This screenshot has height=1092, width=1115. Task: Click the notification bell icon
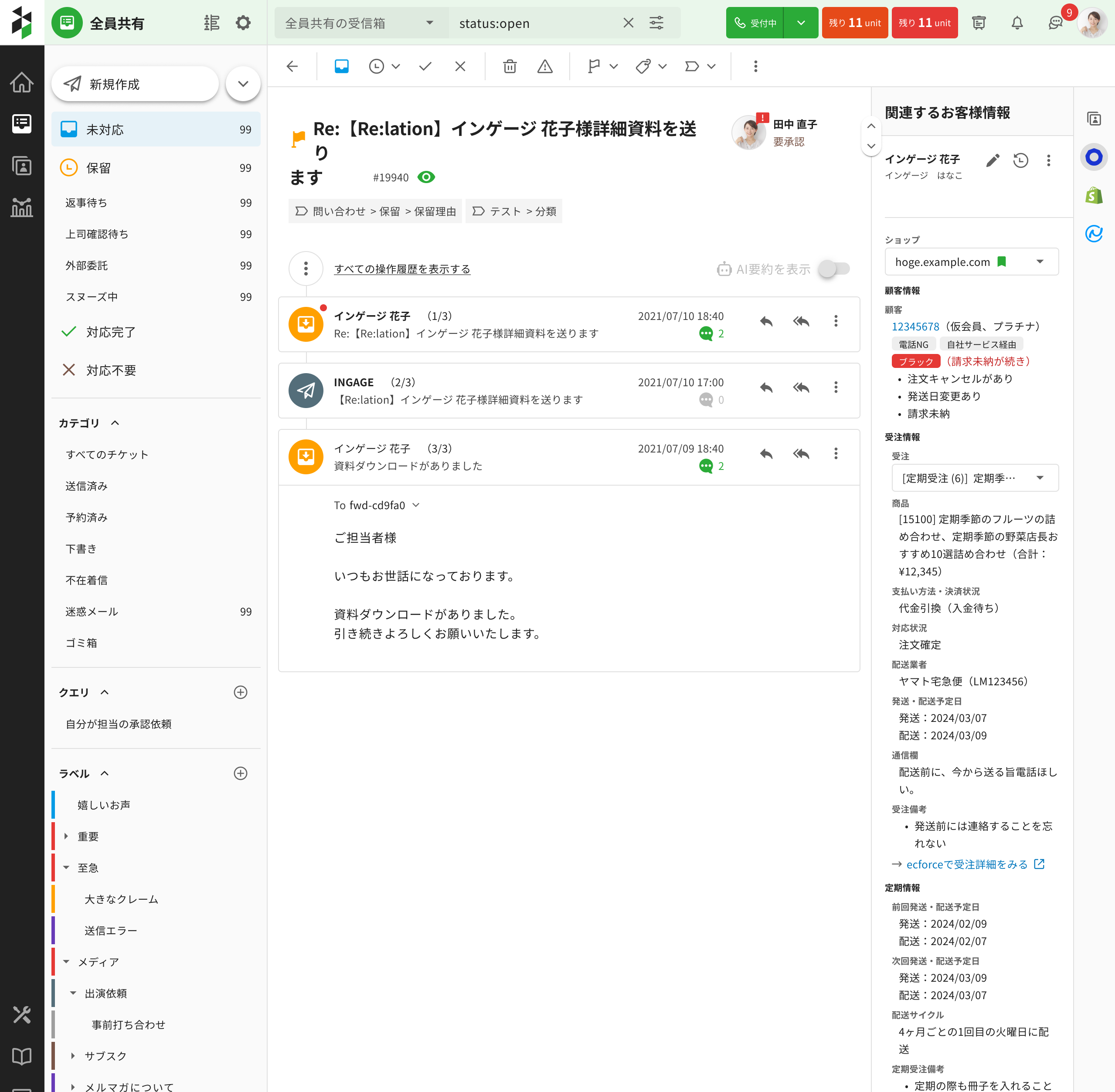point(1016,23)
